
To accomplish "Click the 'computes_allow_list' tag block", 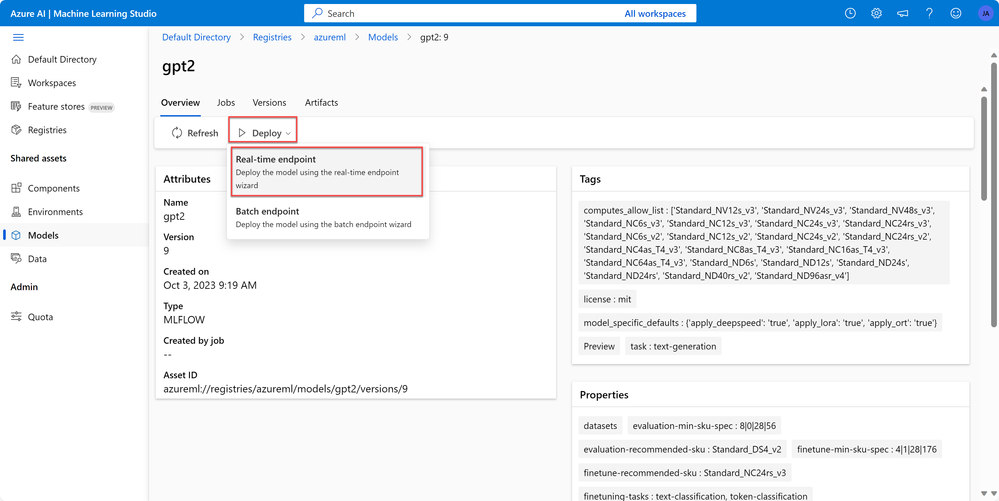I will click(x=764, y=243).
